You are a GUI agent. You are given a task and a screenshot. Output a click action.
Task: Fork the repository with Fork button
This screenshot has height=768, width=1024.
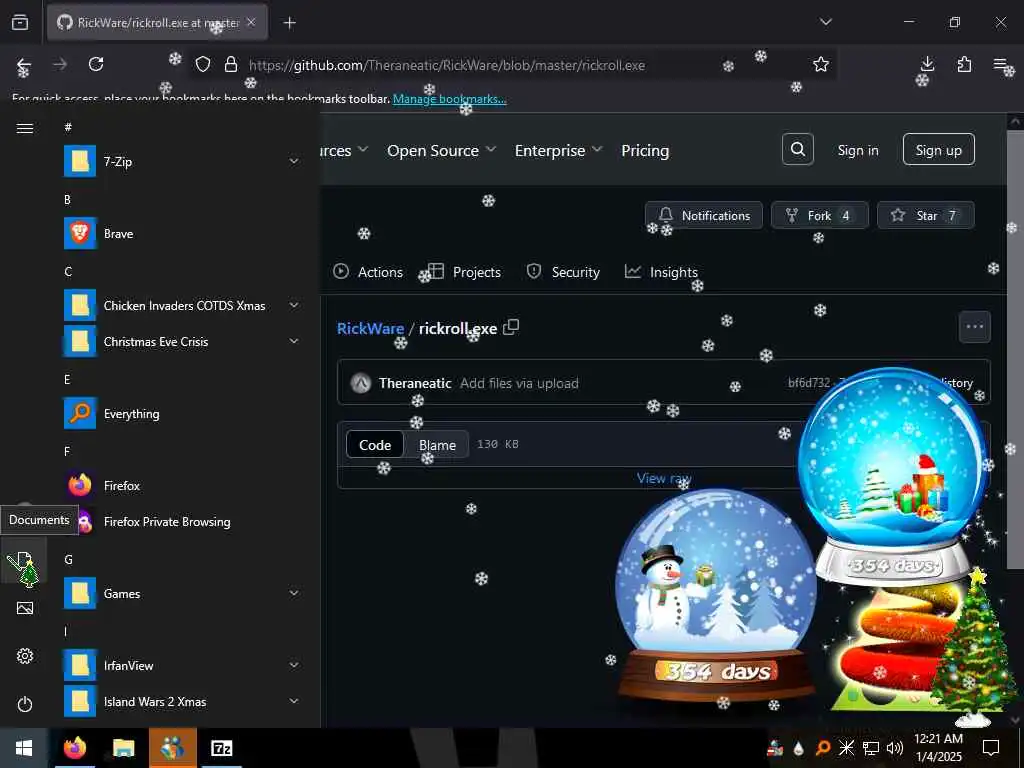click(820, 216)
